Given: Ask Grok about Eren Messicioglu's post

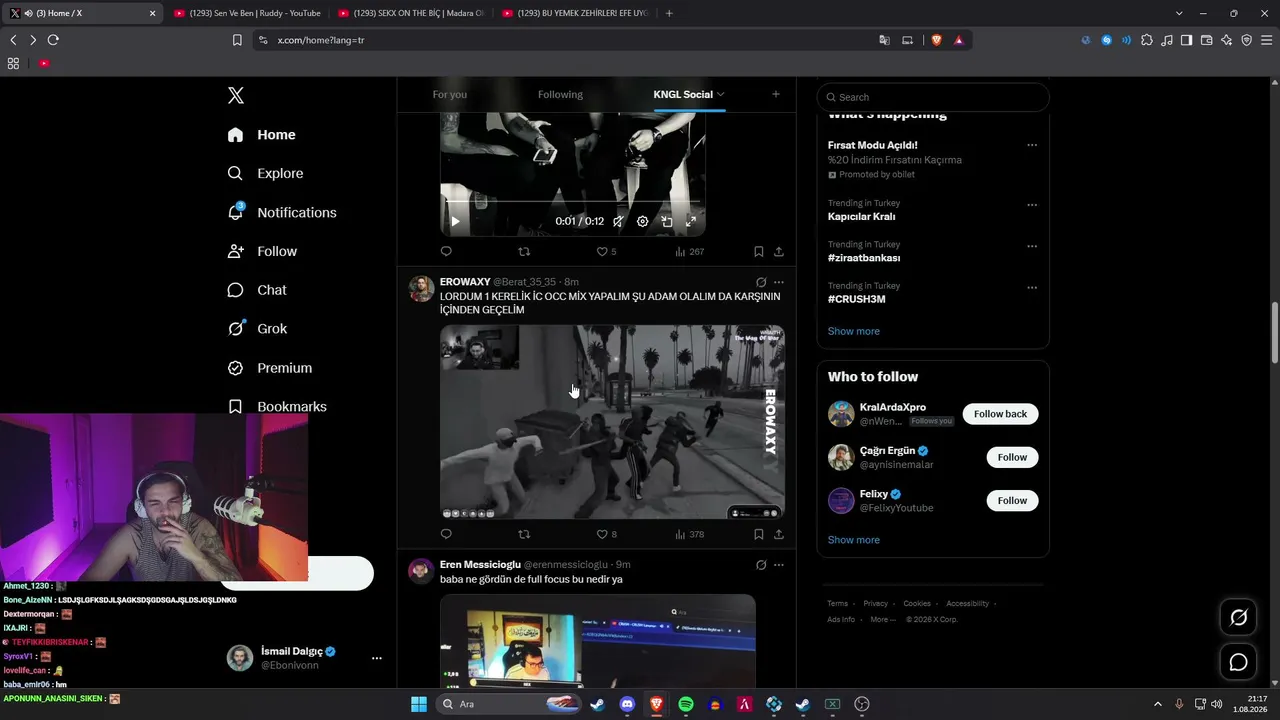Looking at the screenshot, I should point(761,565).
